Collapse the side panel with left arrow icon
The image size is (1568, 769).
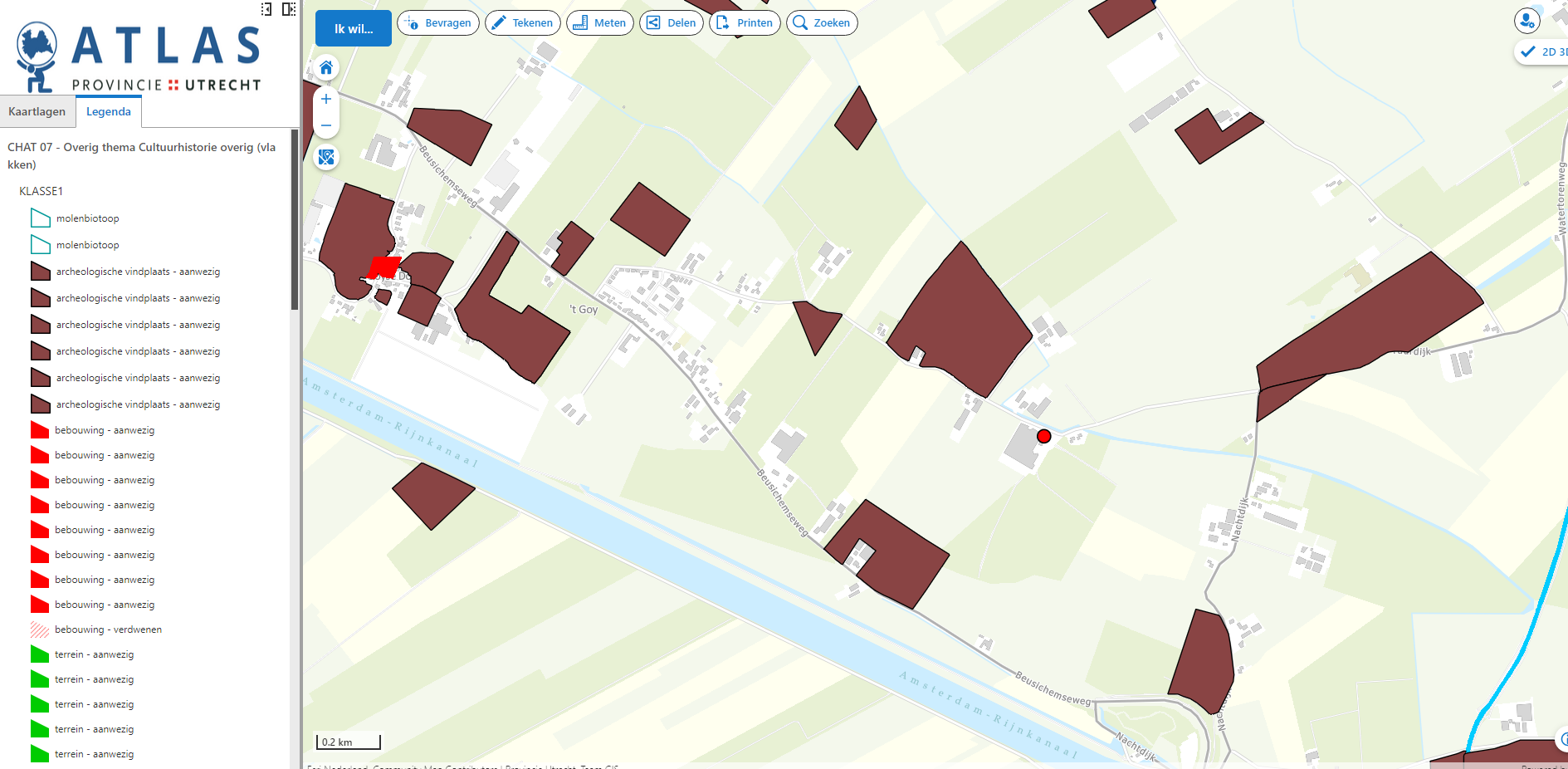point(266,9)
